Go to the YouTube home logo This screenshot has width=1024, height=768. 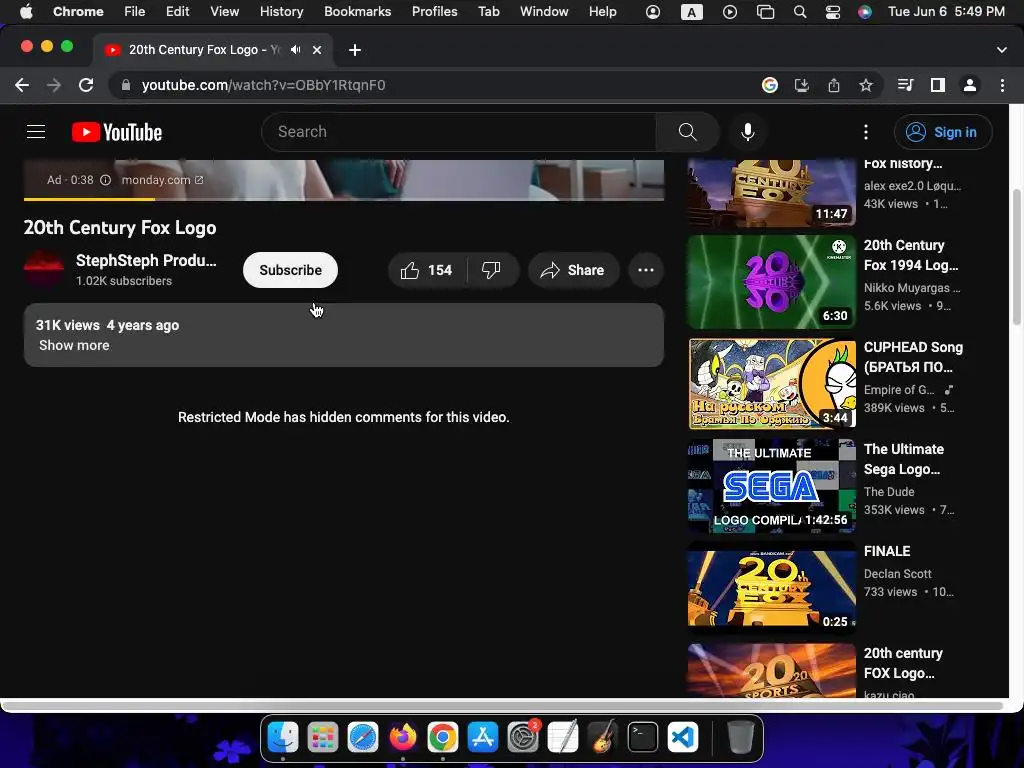tap(117, 132)
